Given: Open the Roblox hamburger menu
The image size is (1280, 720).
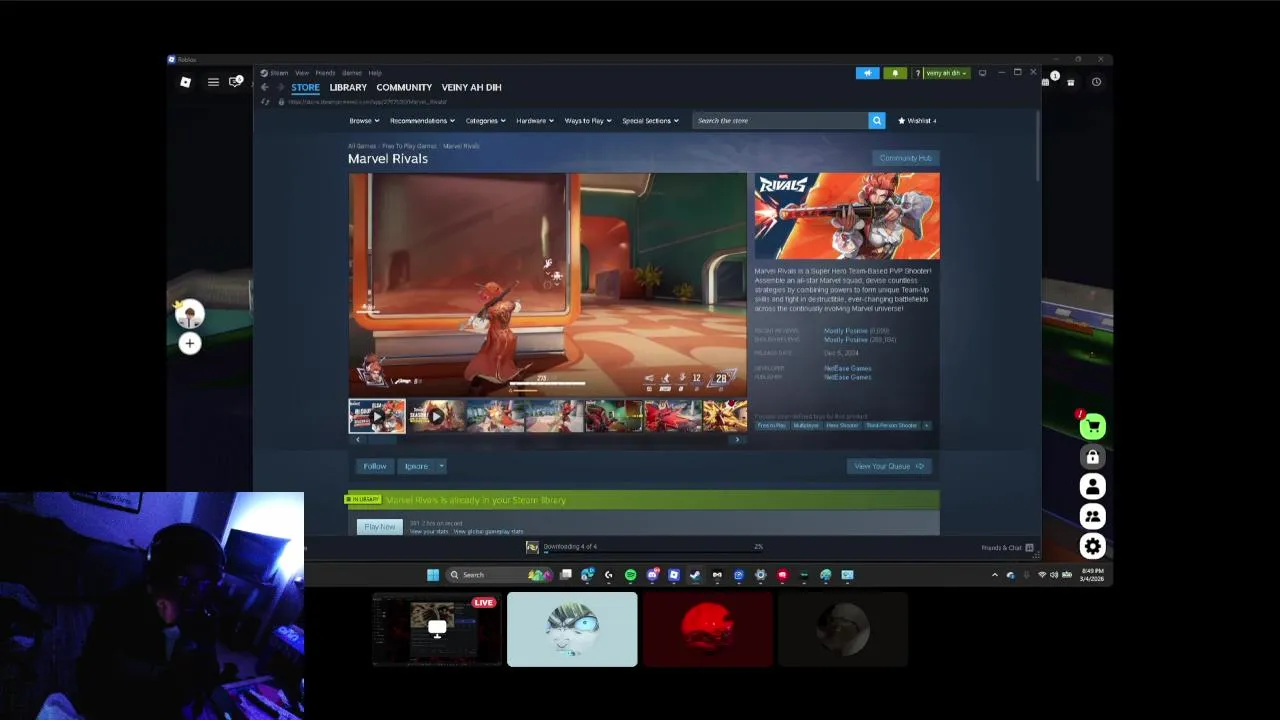Looking at the screenshot, I should pyautogui.click(x=213, y=82).
